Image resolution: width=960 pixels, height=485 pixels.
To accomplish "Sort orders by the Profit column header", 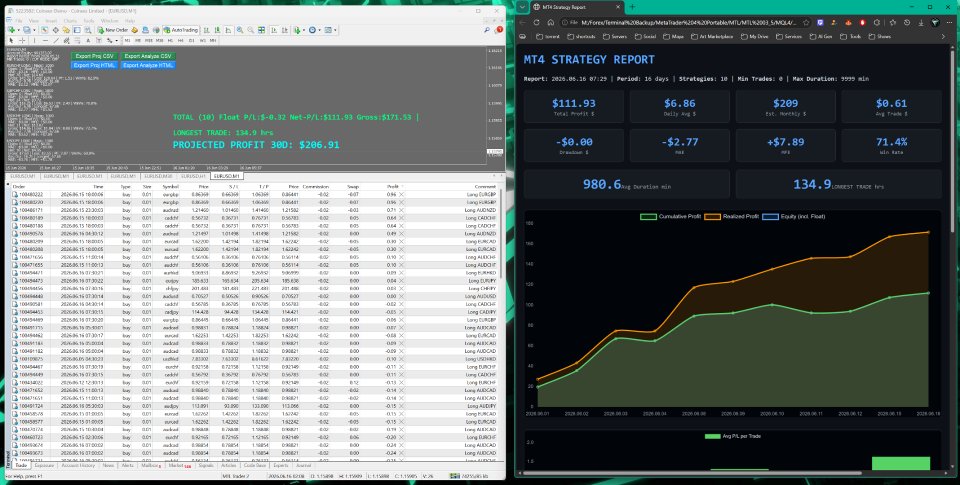I will coord(392,186).
